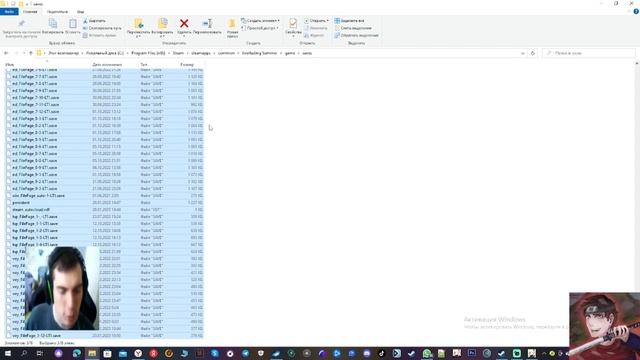Switch to the Вид (View) ribbon tab
Screen dimensions: 640x360
(80, 12)
